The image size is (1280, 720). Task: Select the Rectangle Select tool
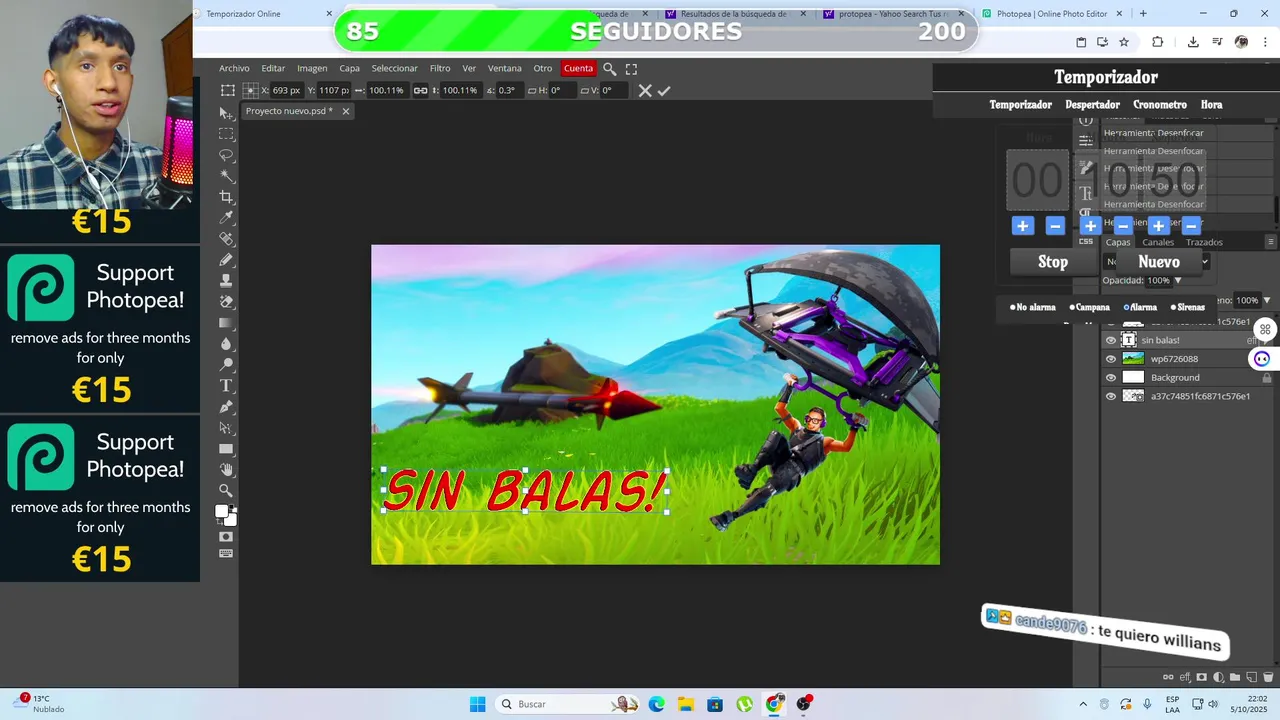tap(227, 134)
